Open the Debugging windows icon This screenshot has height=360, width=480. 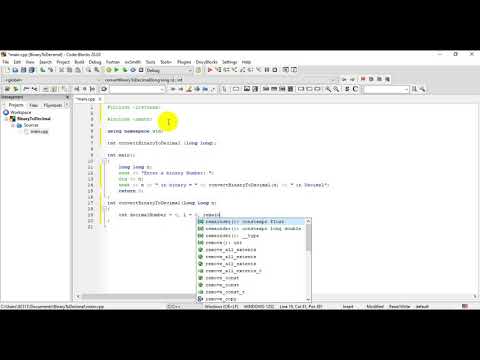click(x=286, y=70)
